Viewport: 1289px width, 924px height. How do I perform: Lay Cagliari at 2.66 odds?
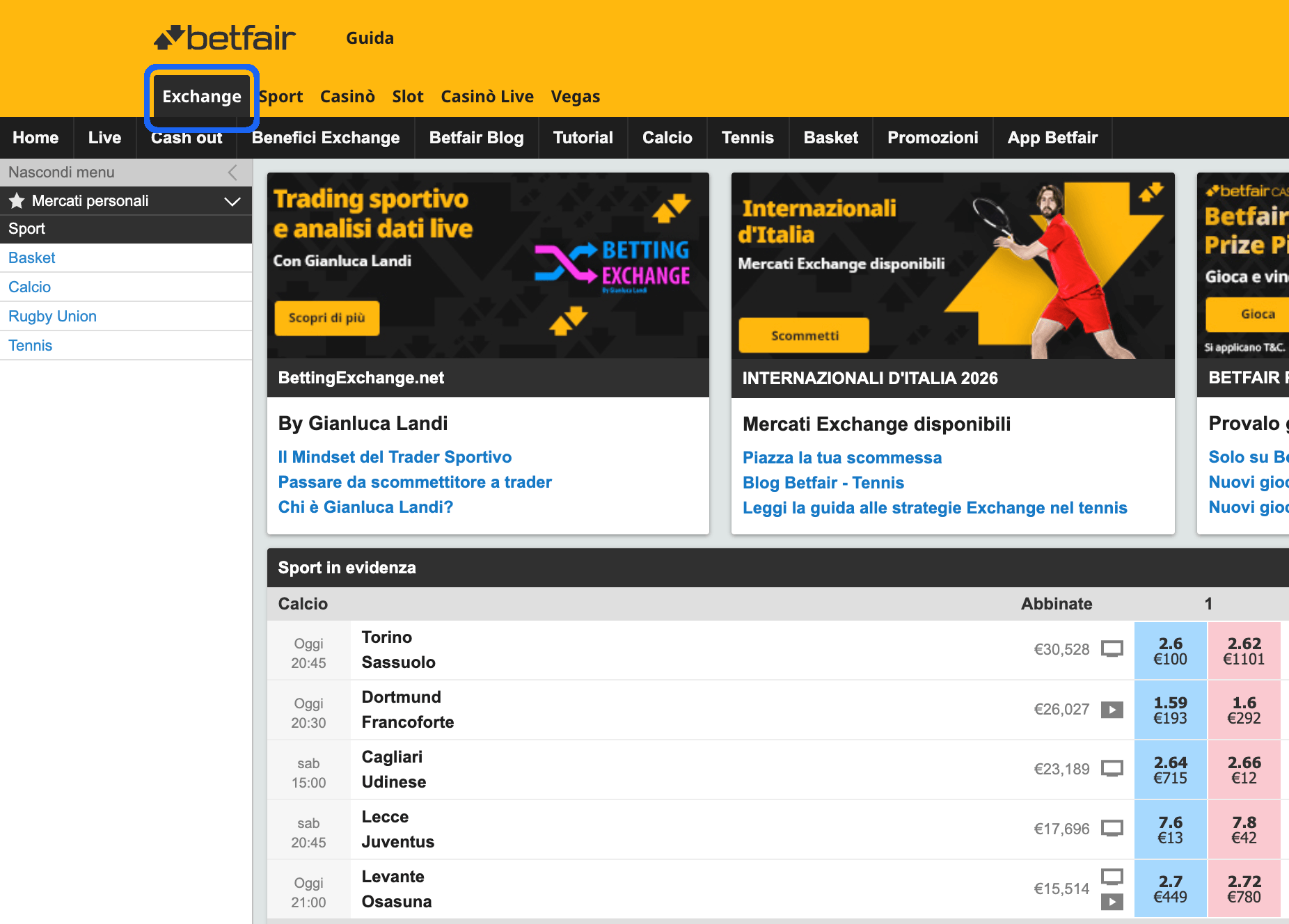point(1244,770)
